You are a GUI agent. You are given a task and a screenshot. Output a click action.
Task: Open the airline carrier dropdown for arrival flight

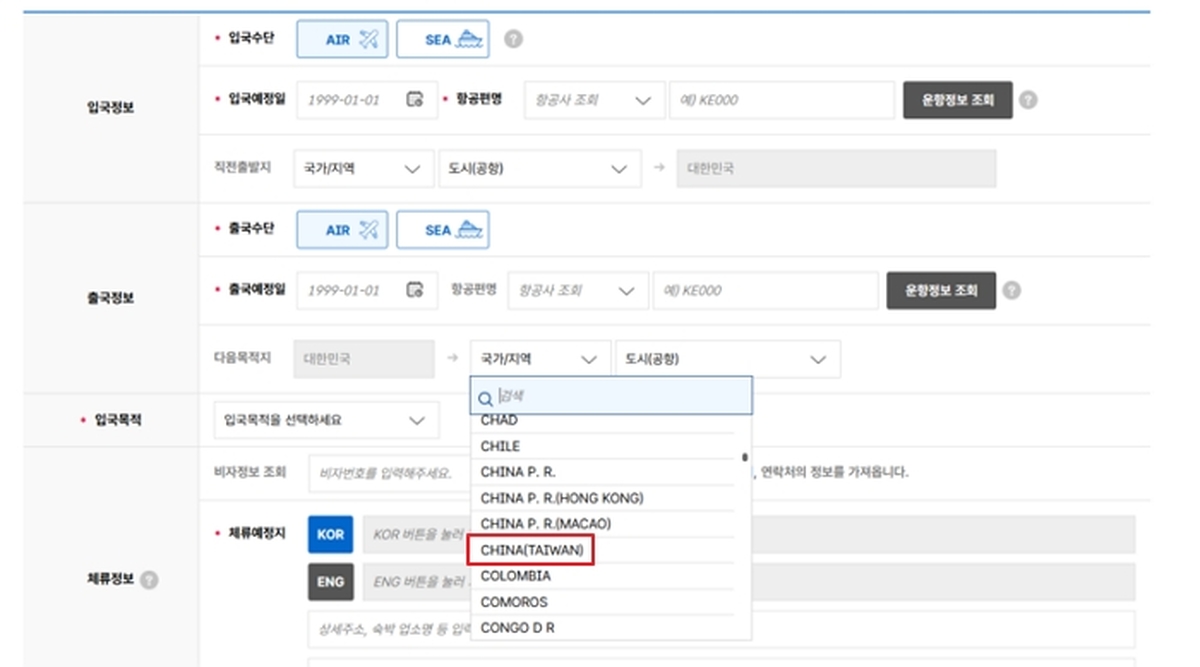(x=594, y=99)
